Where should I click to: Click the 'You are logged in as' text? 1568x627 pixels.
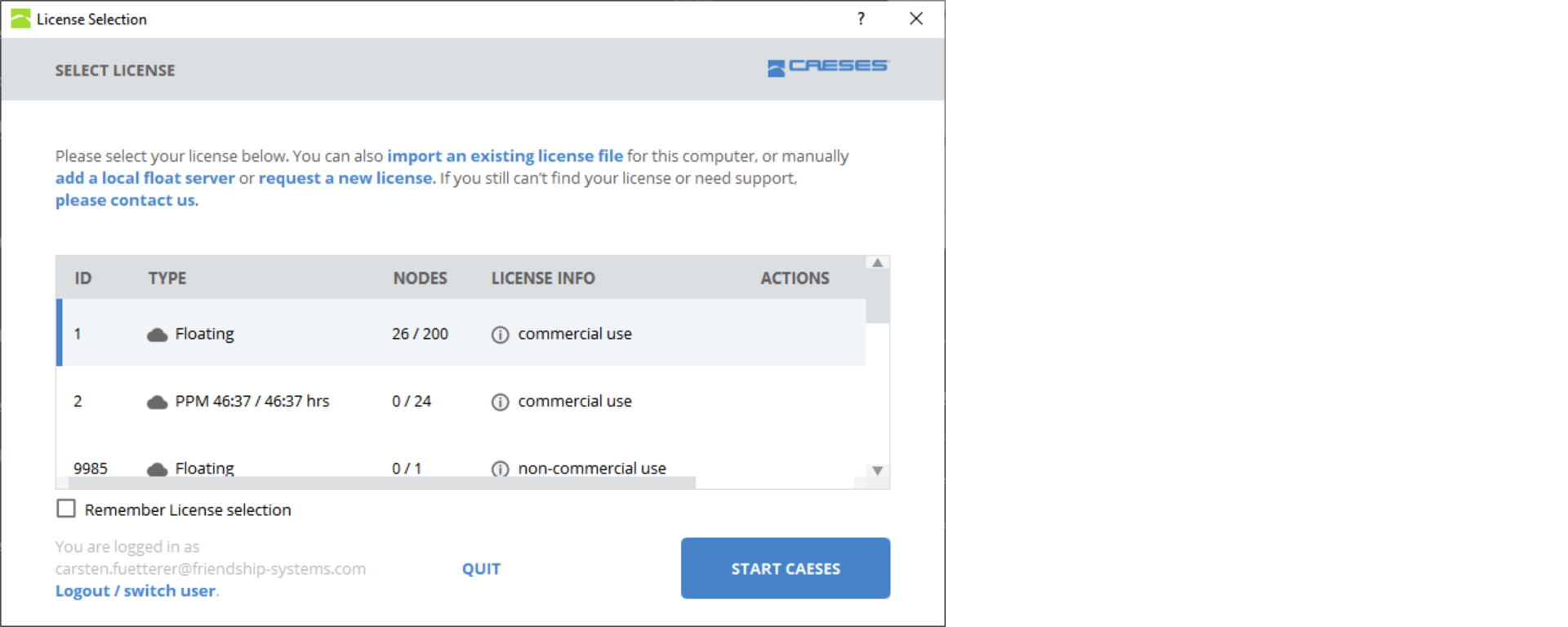pos(127,546)
